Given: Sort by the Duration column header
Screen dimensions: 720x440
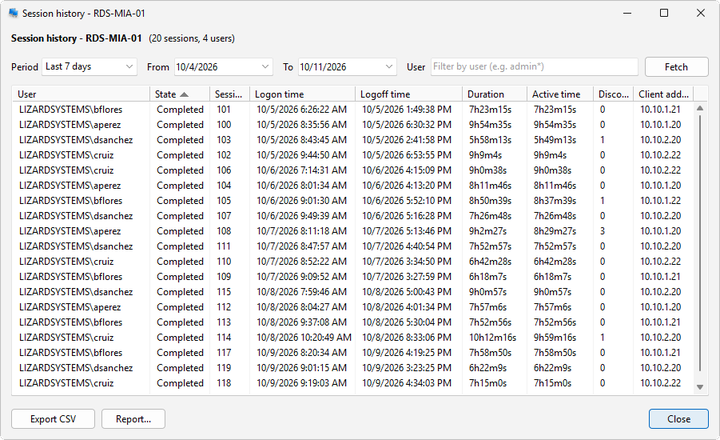Looking at the screenshot, I should [495, 94].
